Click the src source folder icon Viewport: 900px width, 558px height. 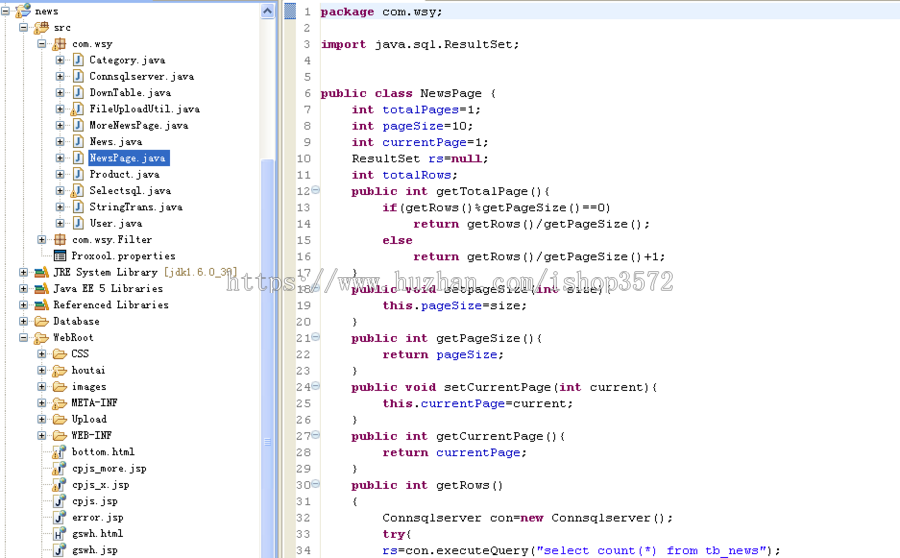41,27
